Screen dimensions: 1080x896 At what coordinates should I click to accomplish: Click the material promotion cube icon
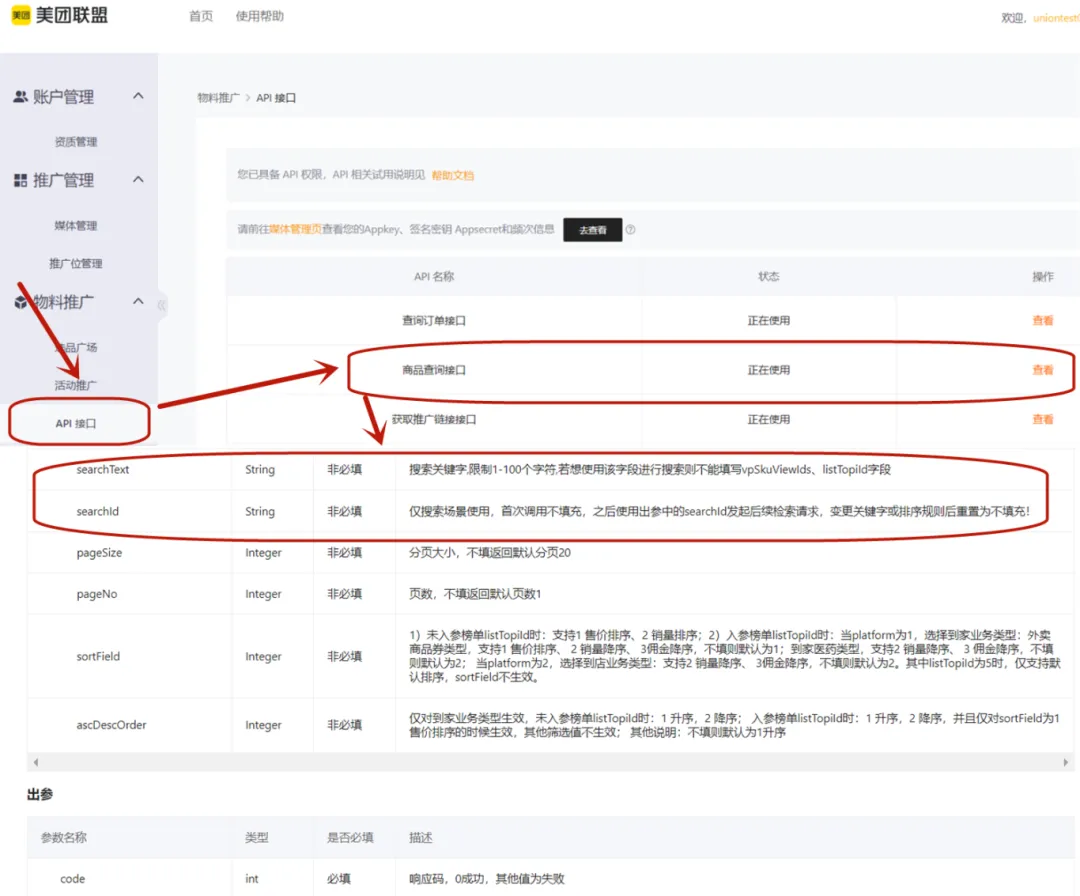(x=21, y=302)
